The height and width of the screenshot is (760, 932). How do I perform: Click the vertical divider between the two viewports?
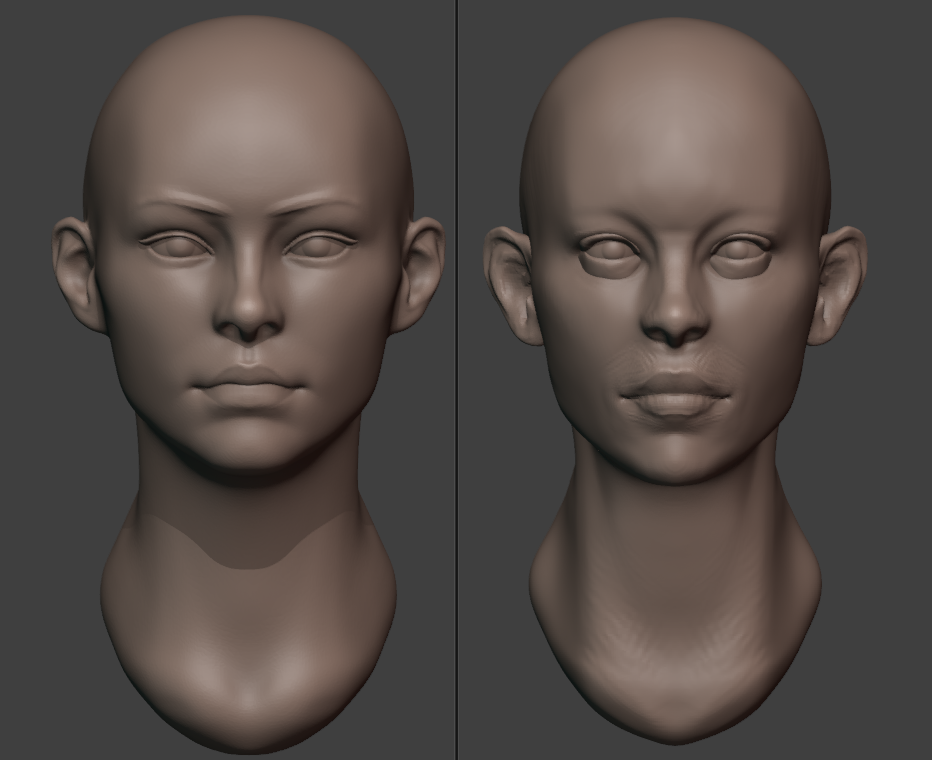coord(457,380)
